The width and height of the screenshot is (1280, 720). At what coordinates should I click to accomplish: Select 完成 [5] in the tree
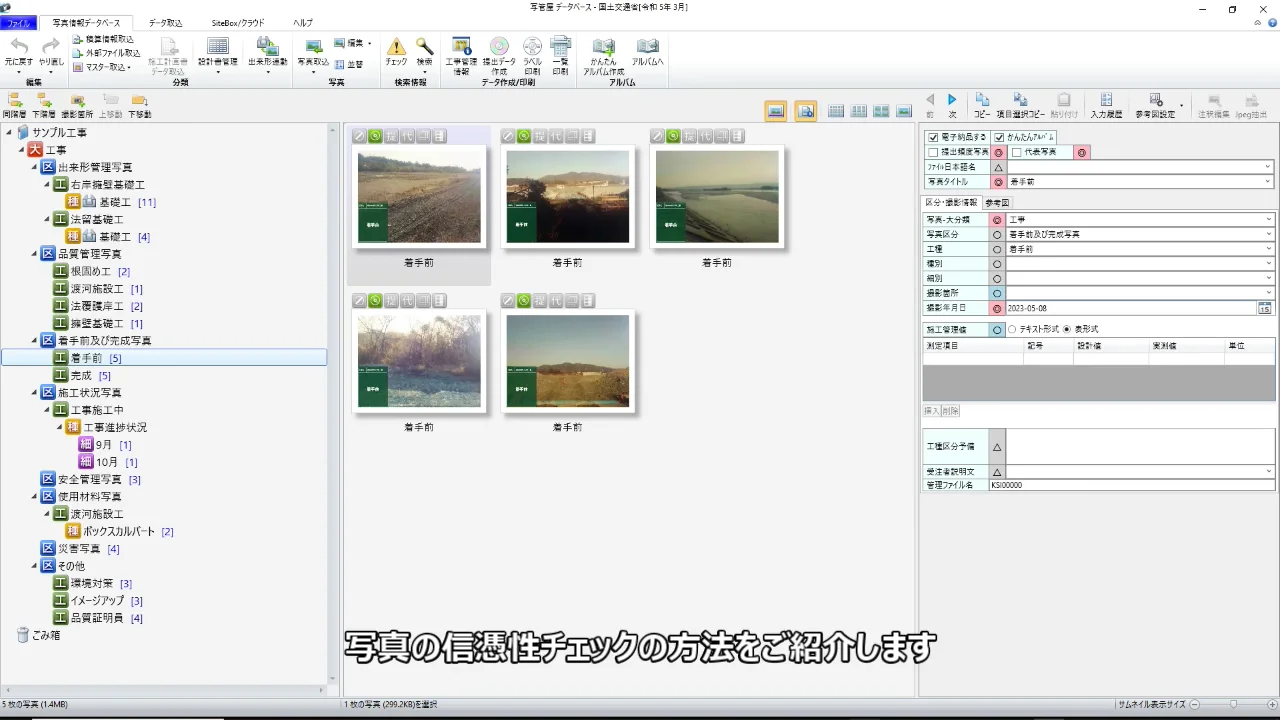click(82, 375)
